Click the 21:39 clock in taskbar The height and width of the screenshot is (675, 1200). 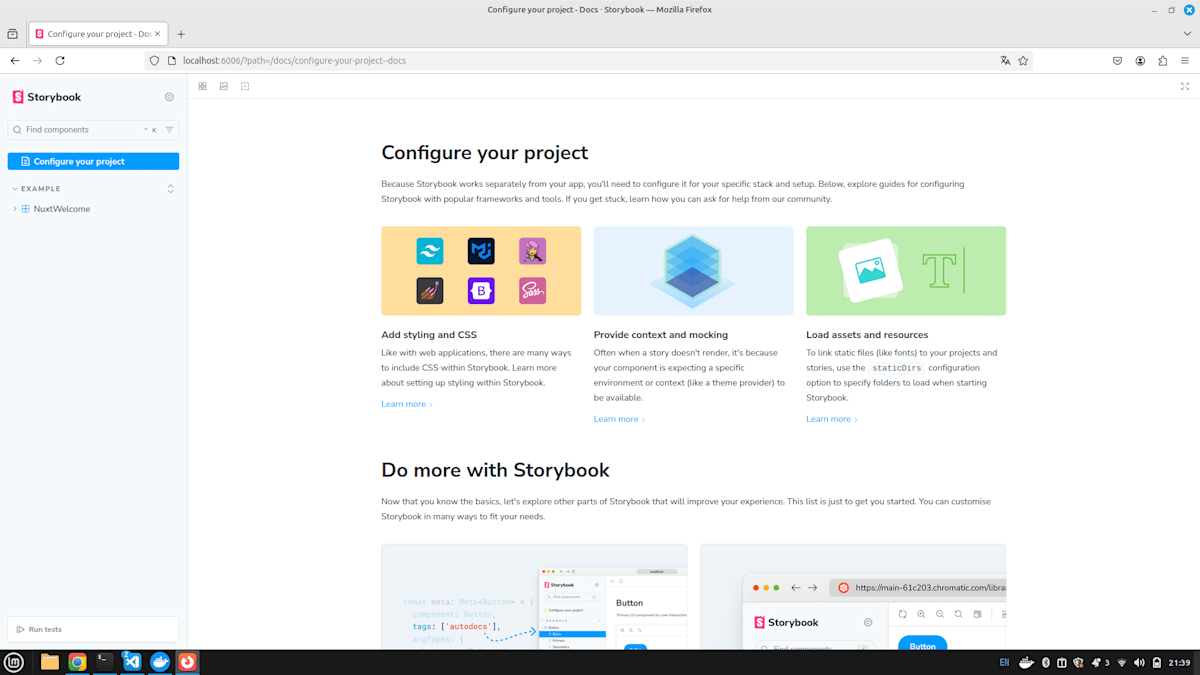[x=1180, y=663]
